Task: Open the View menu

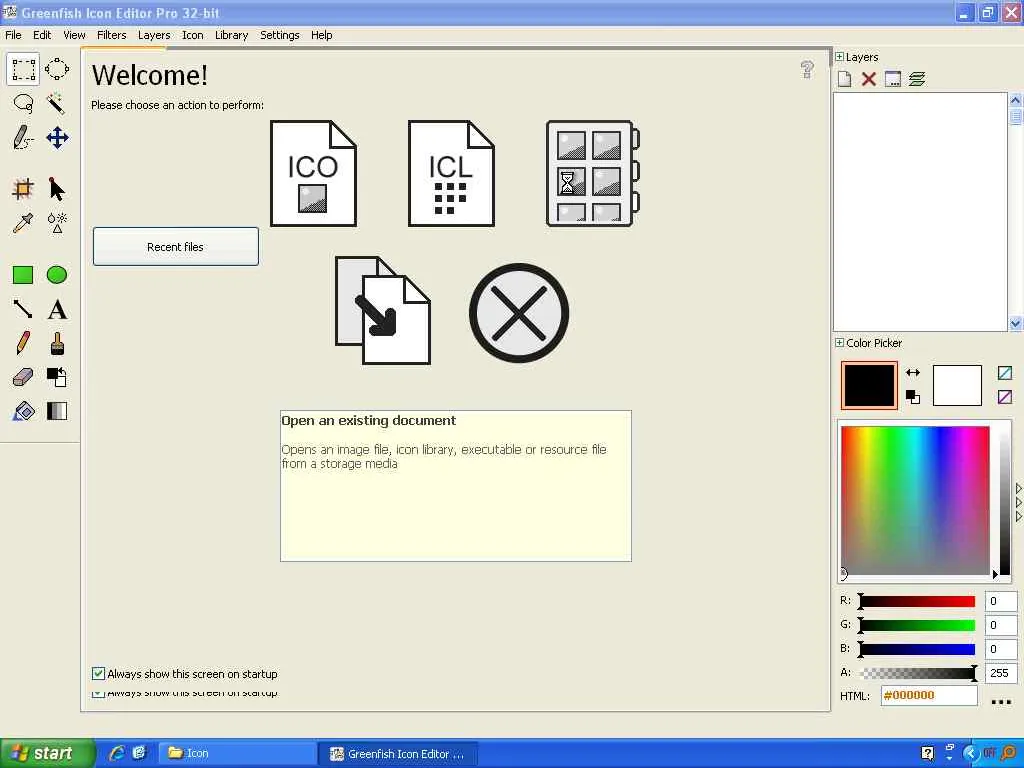Action: click(74, 35)
